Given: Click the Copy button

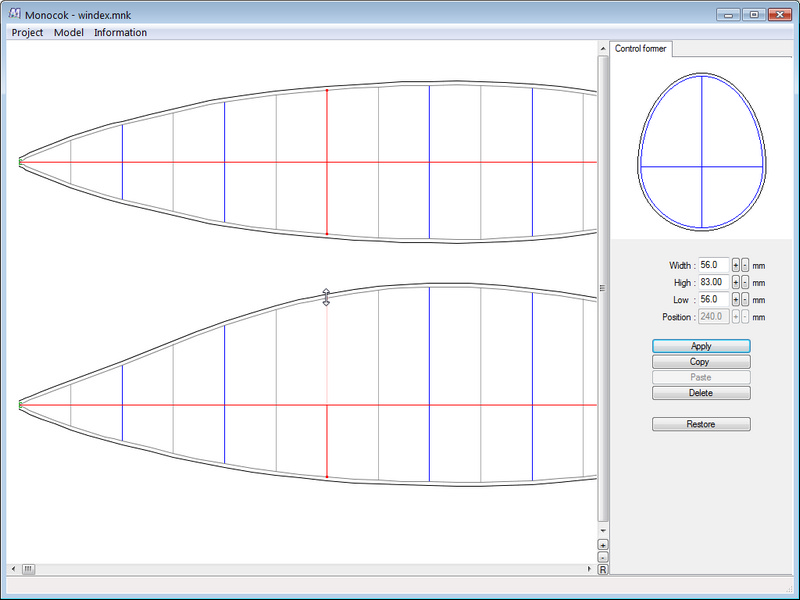Looking at the screenshot, I should tap(701, 362).
